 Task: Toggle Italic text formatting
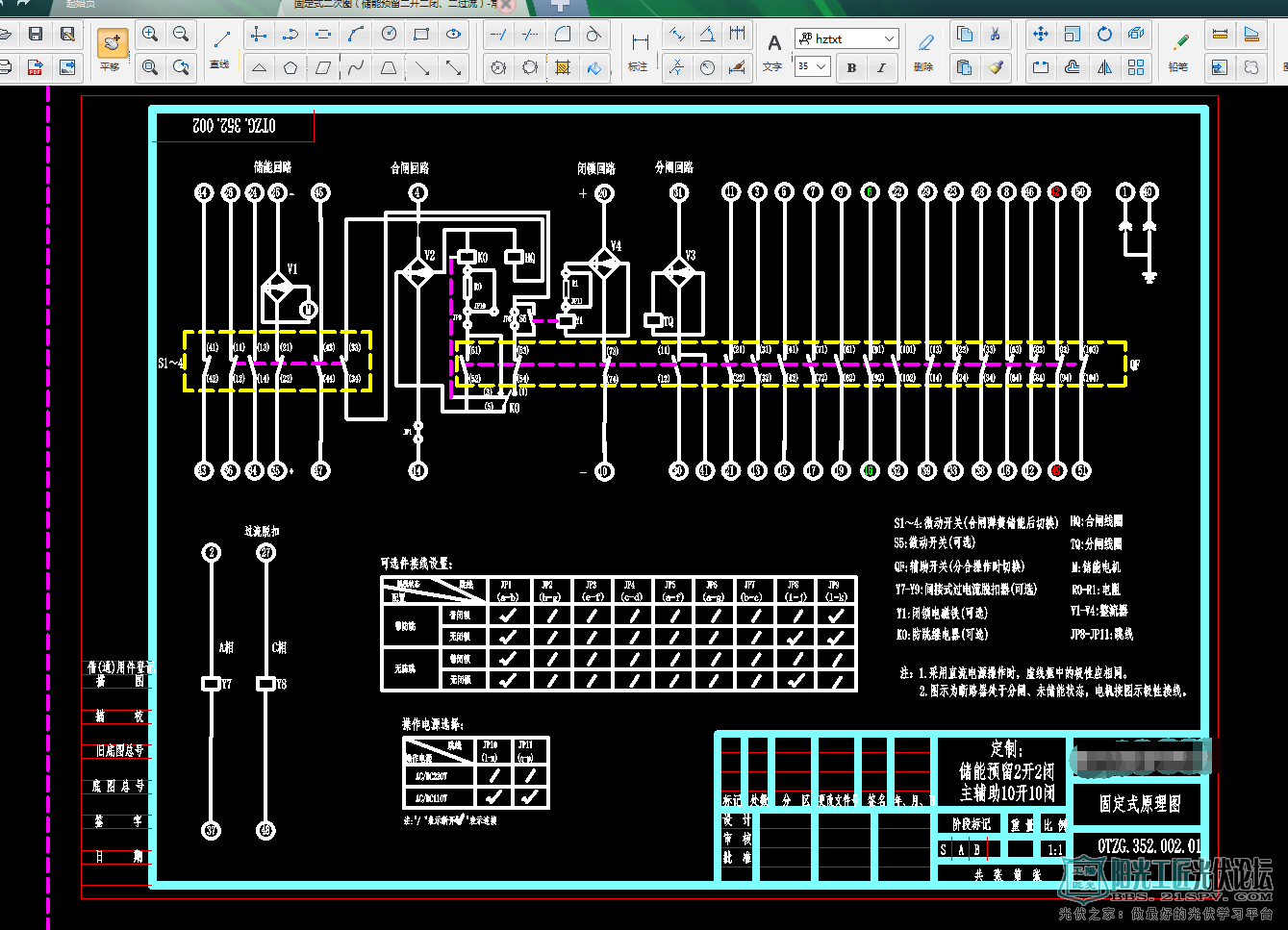click(x=881, y=67)
